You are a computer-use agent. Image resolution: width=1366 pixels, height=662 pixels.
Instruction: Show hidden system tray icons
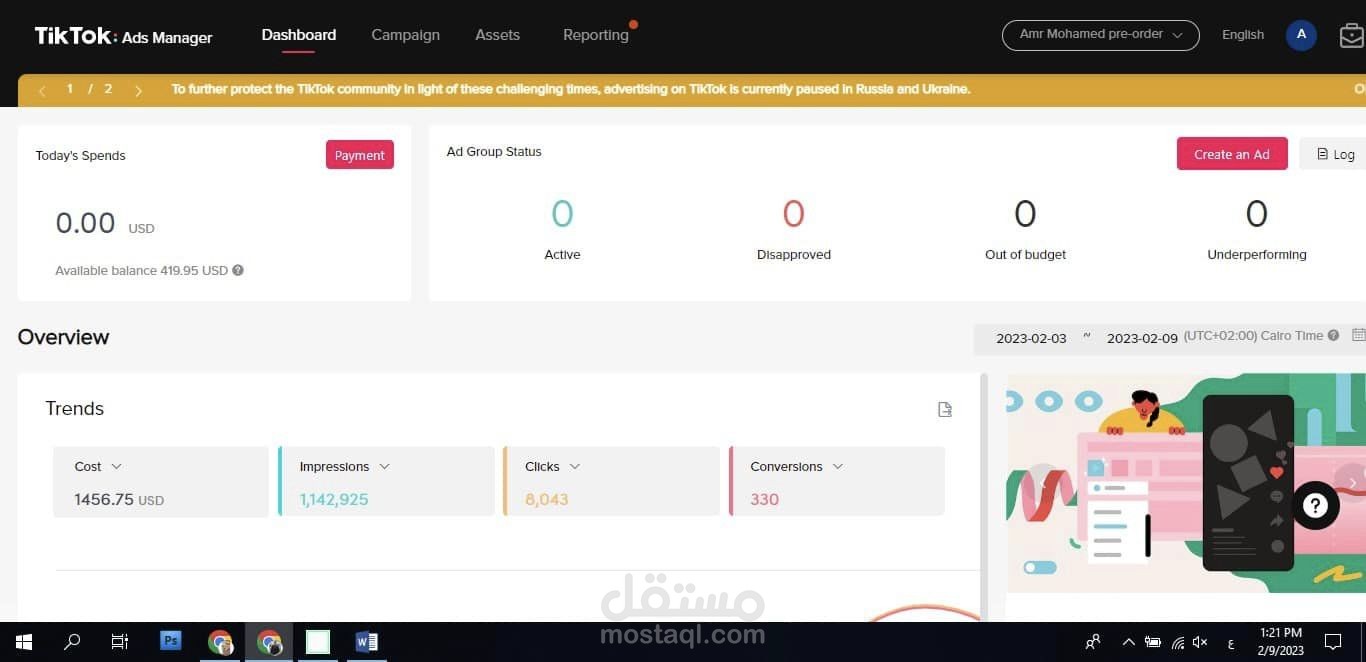1129,642
